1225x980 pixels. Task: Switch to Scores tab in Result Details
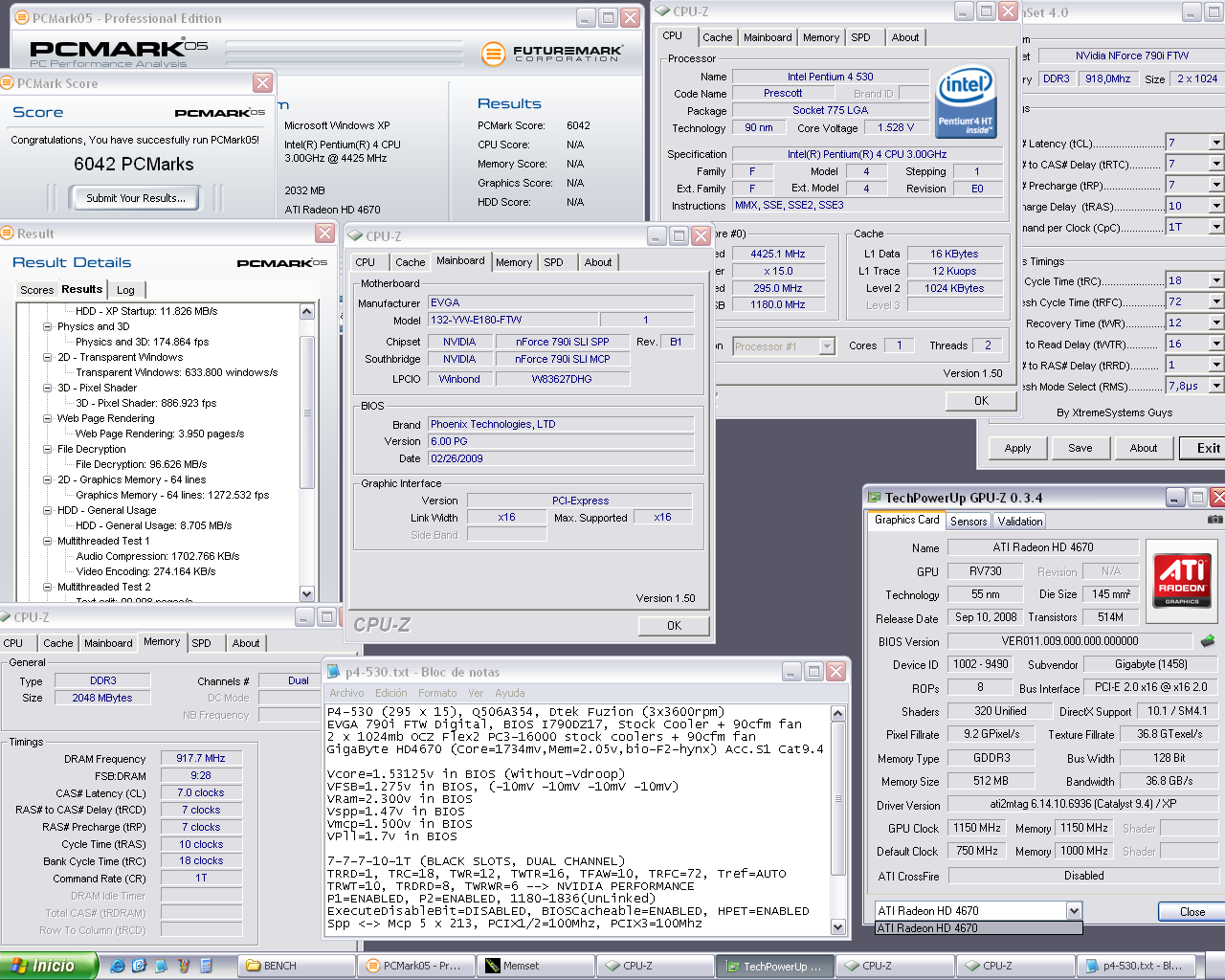tap(37, 290)
